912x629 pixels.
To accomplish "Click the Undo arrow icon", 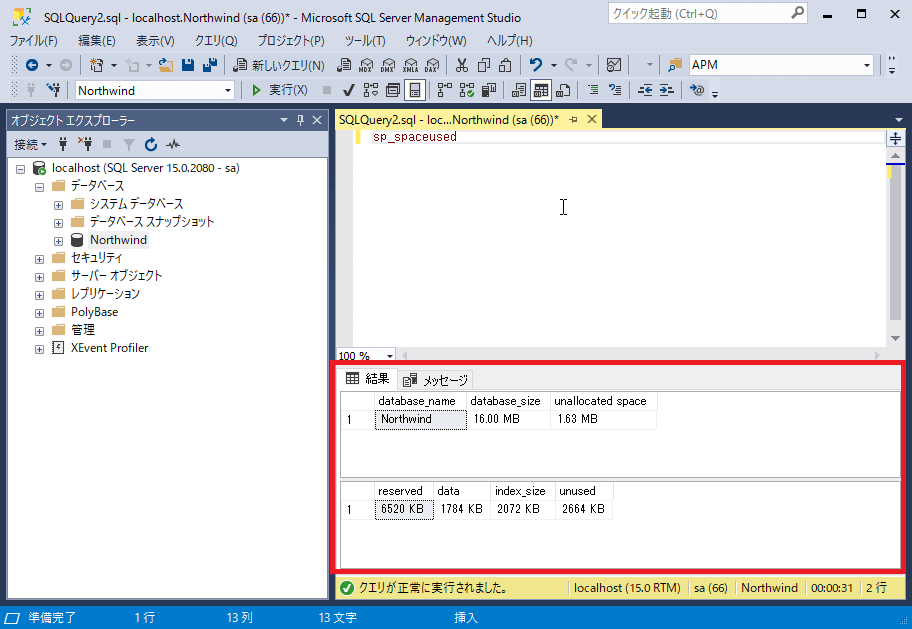I will 536,65.
